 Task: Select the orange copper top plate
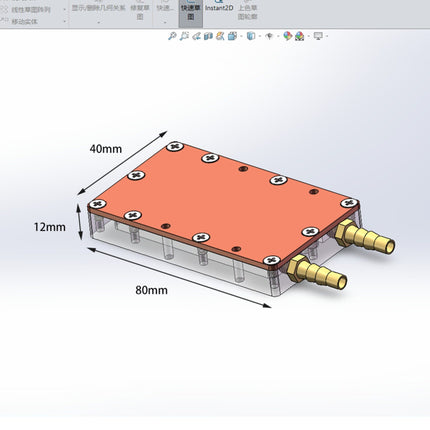(x=223, y=203)
